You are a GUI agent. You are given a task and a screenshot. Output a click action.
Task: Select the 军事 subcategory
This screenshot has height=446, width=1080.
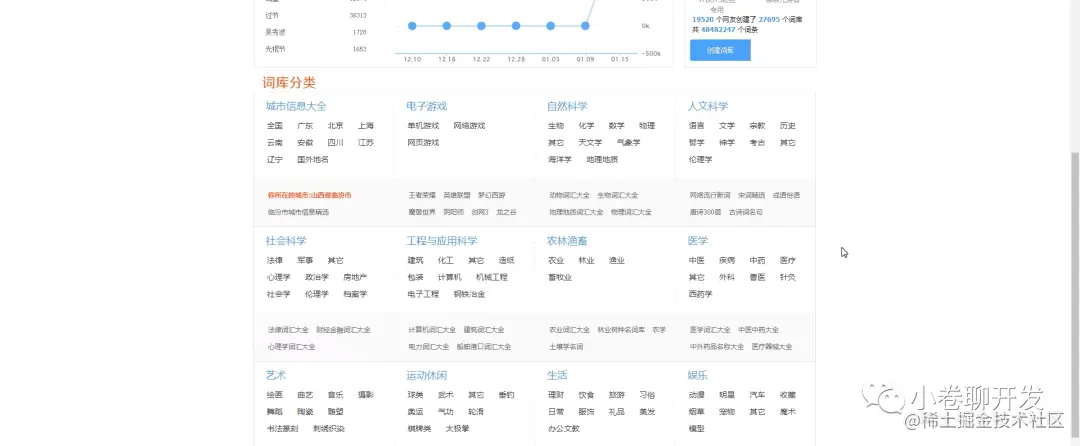(304, 261)
